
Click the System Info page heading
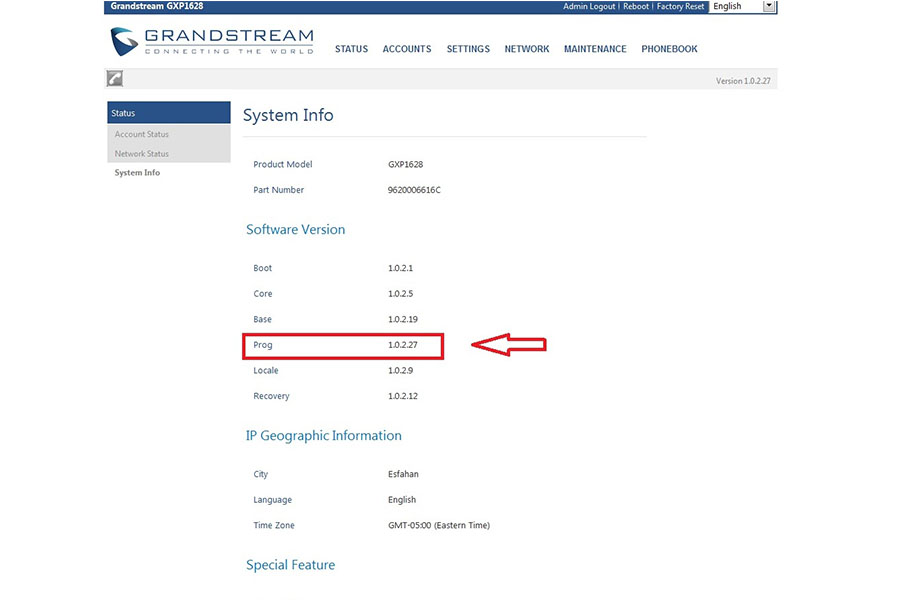point(288,115)
